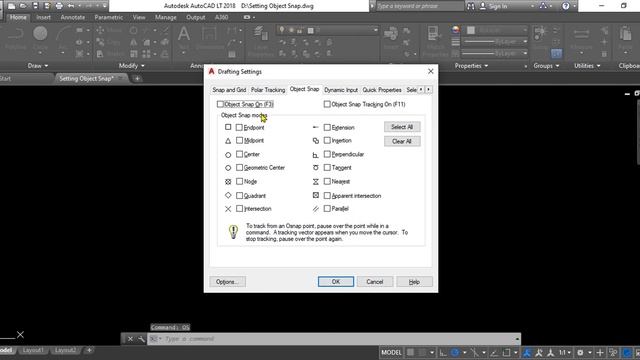This screenshot has width=640, height=360.
Task: Click the workspace switching gear icon
Action: [x=580, y=352]
